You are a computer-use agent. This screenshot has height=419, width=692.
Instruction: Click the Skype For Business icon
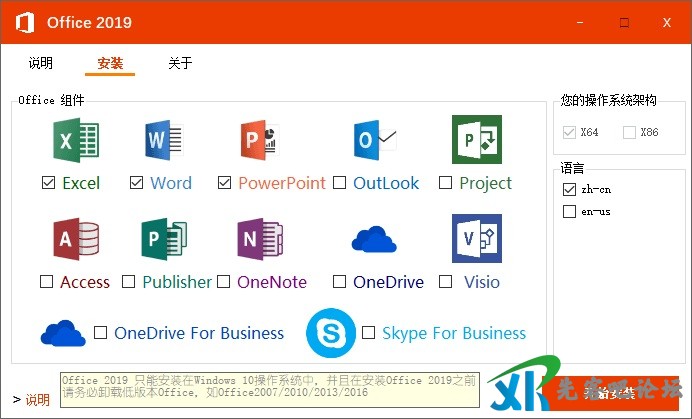(331, 333)
